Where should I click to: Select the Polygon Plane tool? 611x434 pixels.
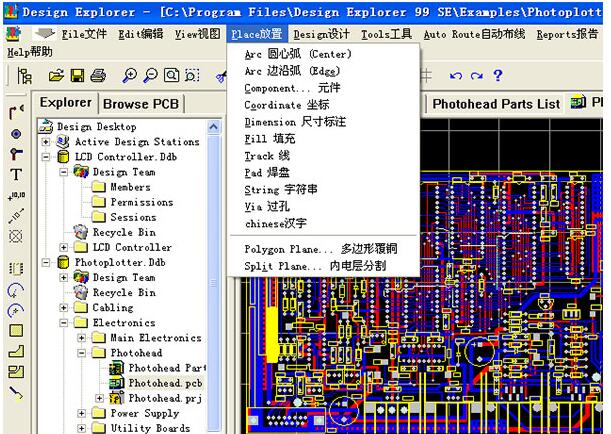(x=16, y=351)
